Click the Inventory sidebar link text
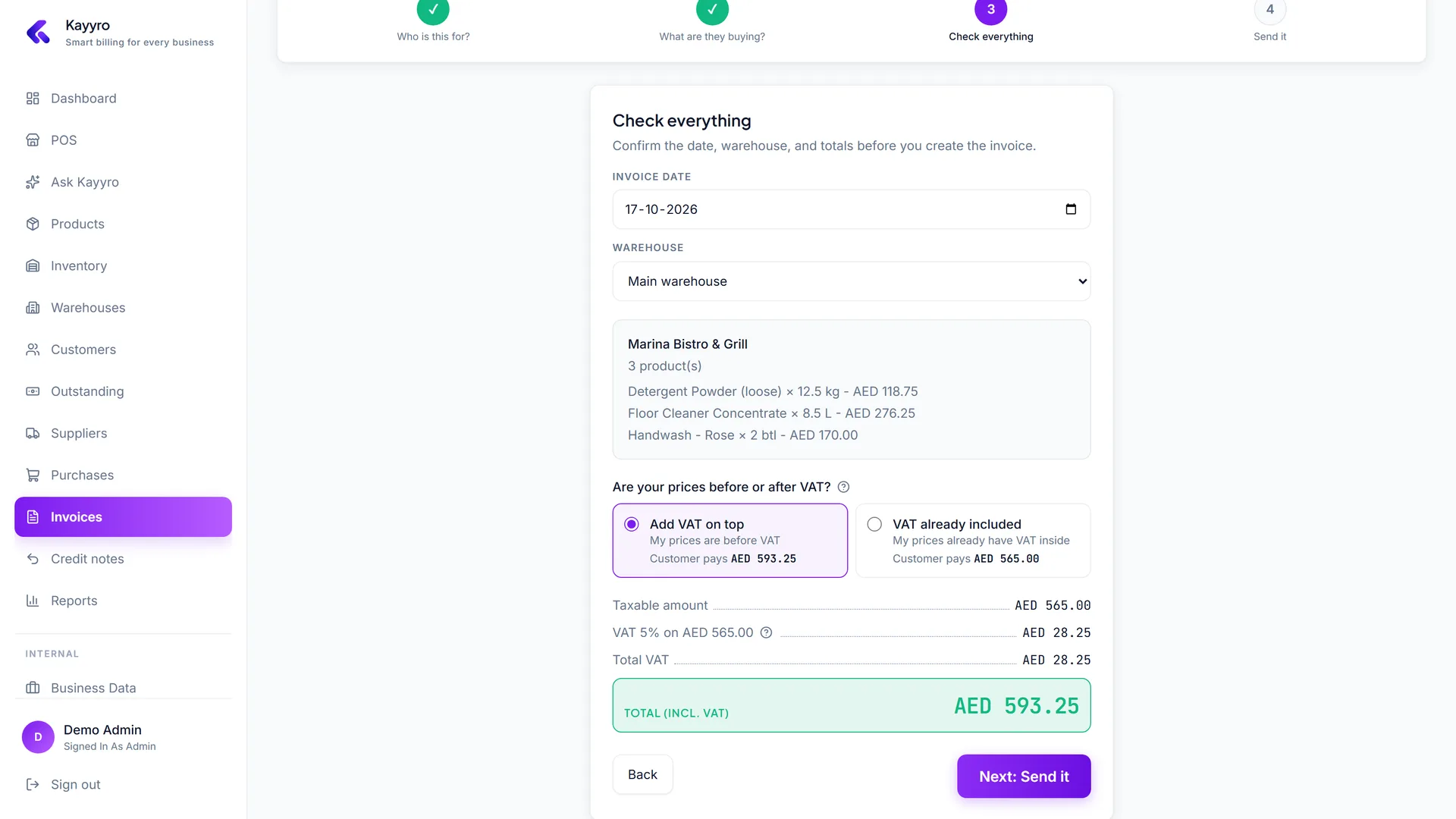 [x=79, y=265]
